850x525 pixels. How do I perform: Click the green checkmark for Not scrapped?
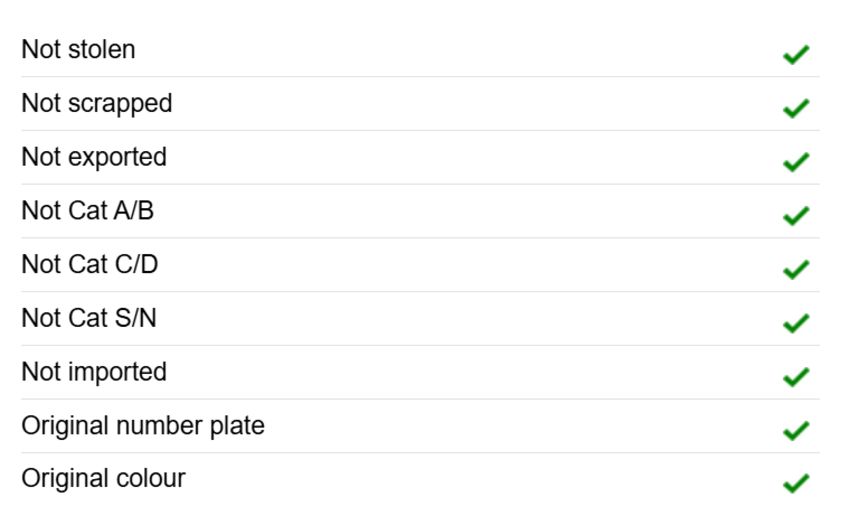pos(796,108)
